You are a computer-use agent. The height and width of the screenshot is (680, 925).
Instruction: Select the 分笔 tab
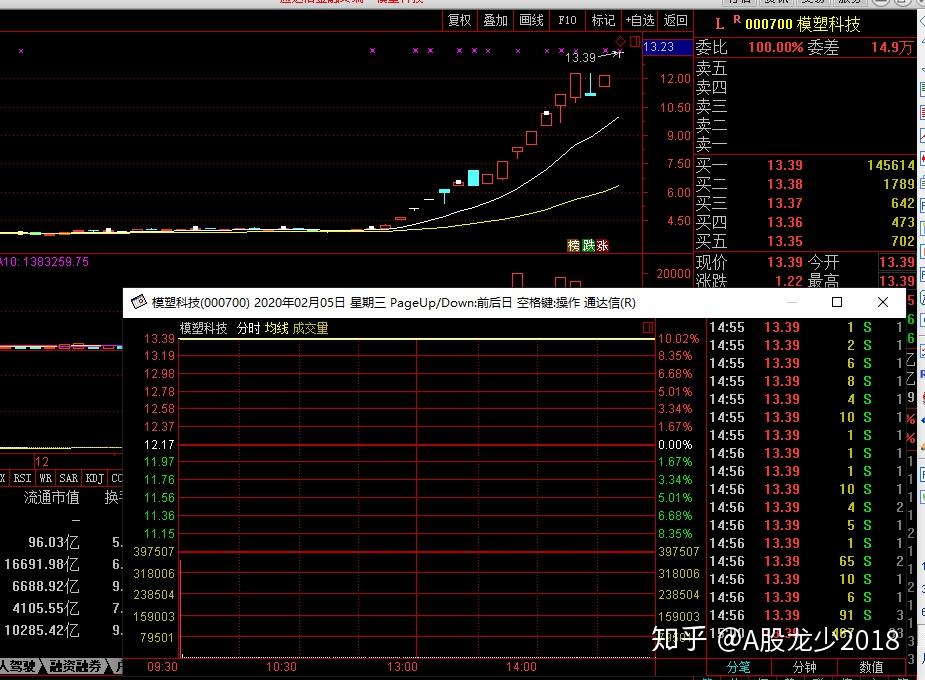[738, 667]
